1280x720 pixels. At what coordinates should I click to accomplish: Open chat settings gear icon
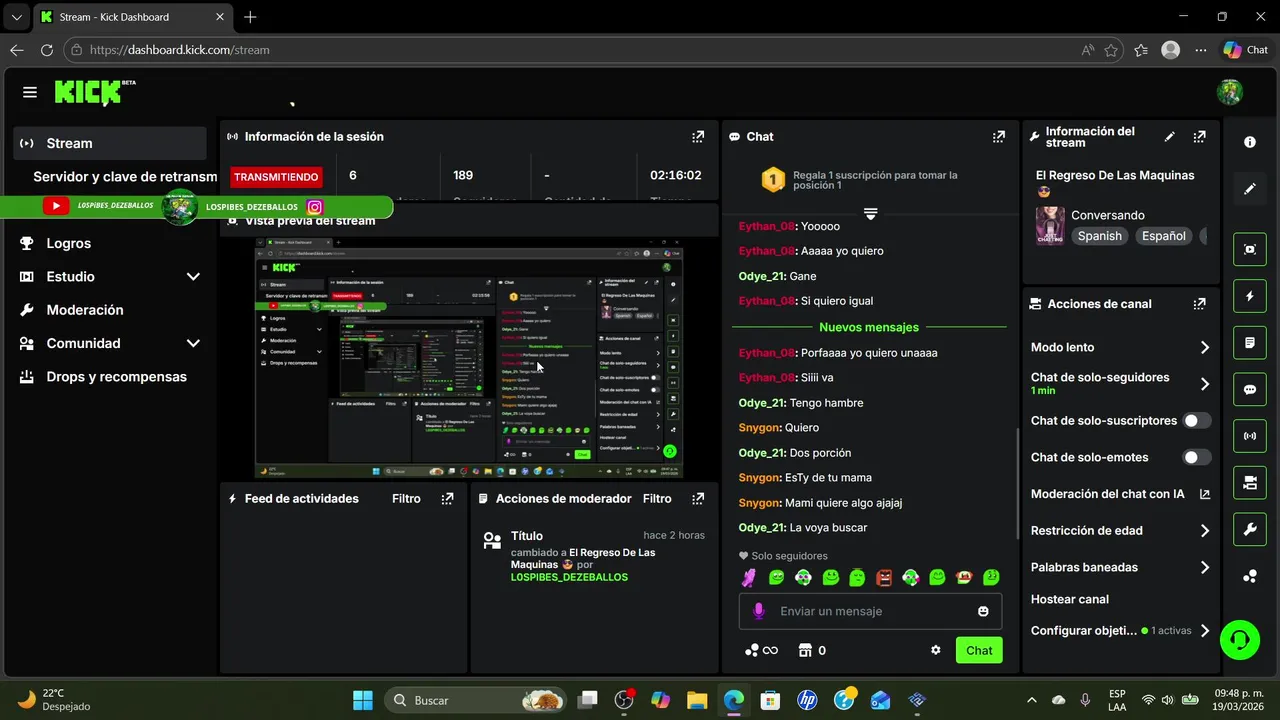[936, 650]
